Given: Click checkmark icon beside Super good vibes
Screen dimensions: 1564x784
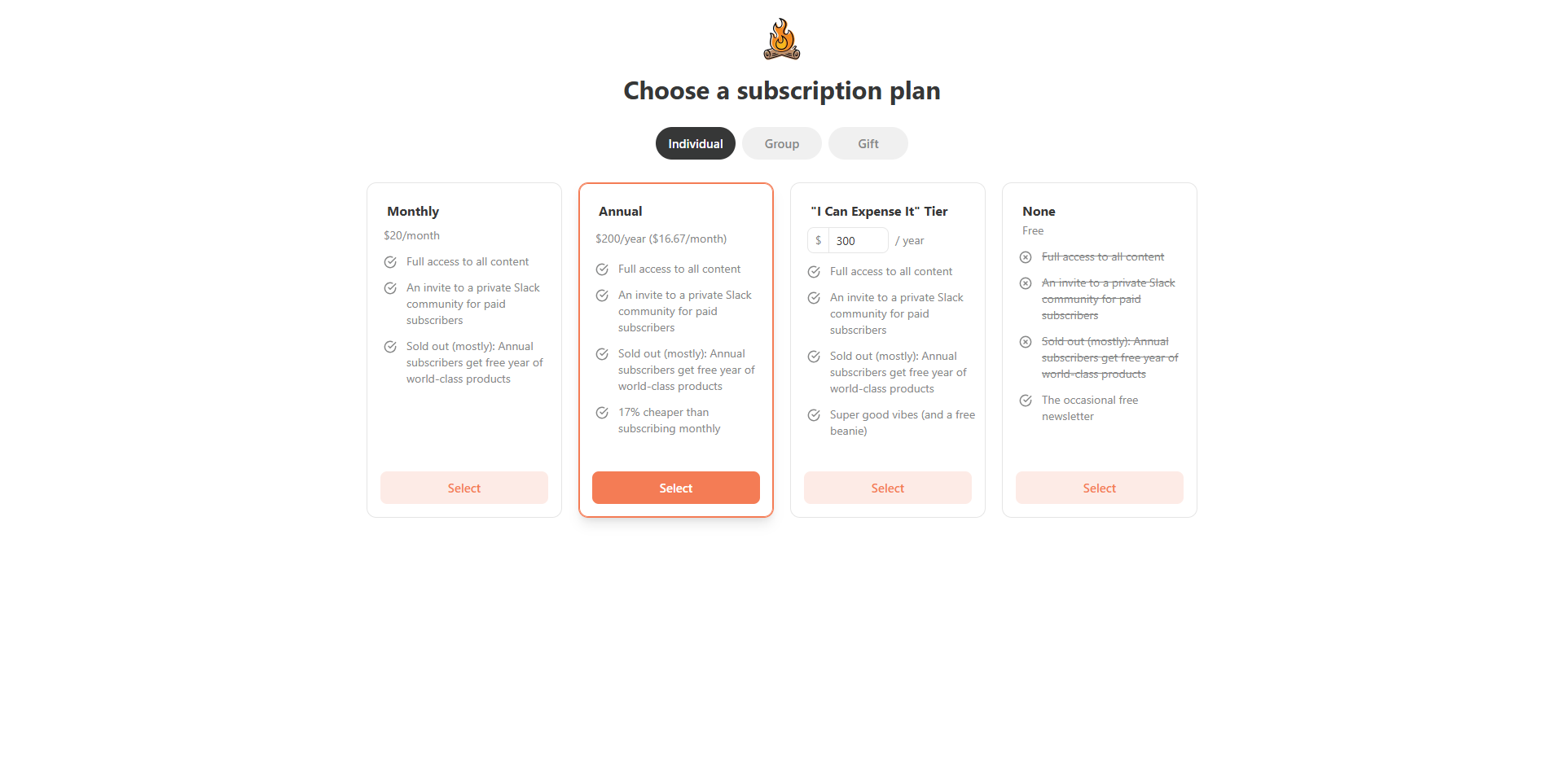Looking at the screenshot, I should [814, 415].
